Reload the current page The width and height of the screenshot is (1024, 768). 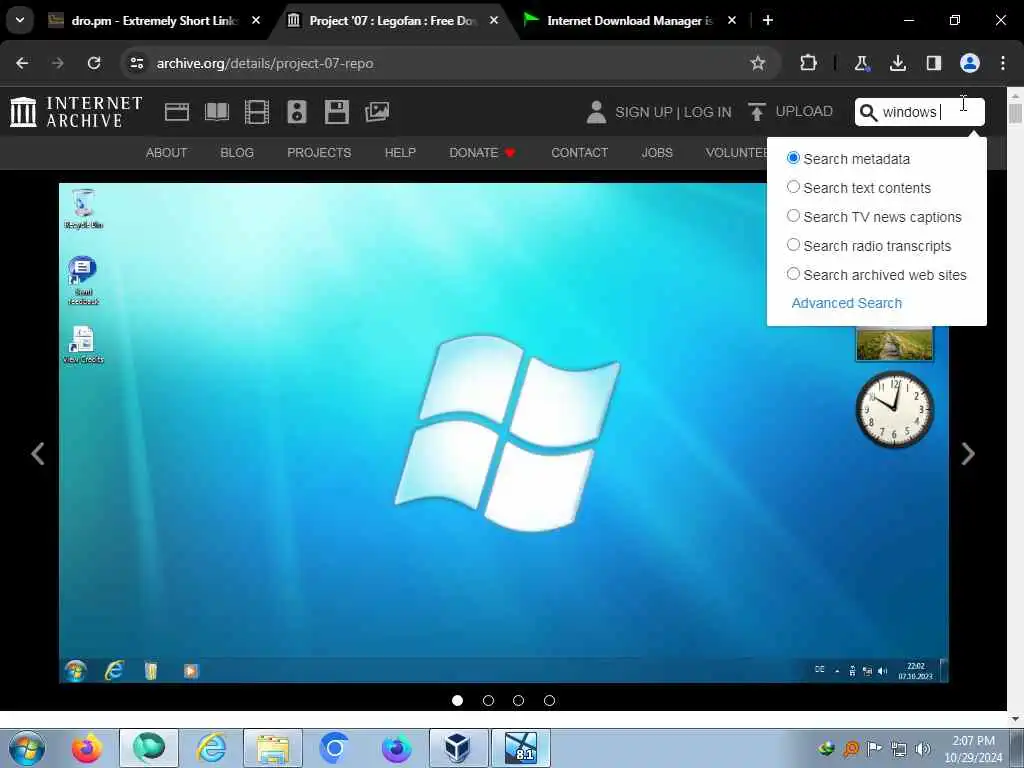94,63
